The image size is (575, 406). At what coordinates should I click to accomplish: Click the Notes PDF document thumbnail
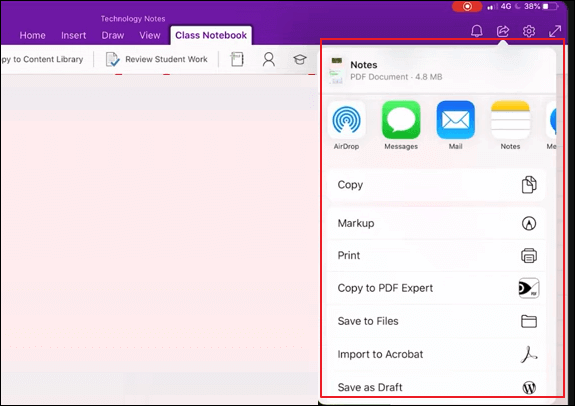click(x=336, y=70)
